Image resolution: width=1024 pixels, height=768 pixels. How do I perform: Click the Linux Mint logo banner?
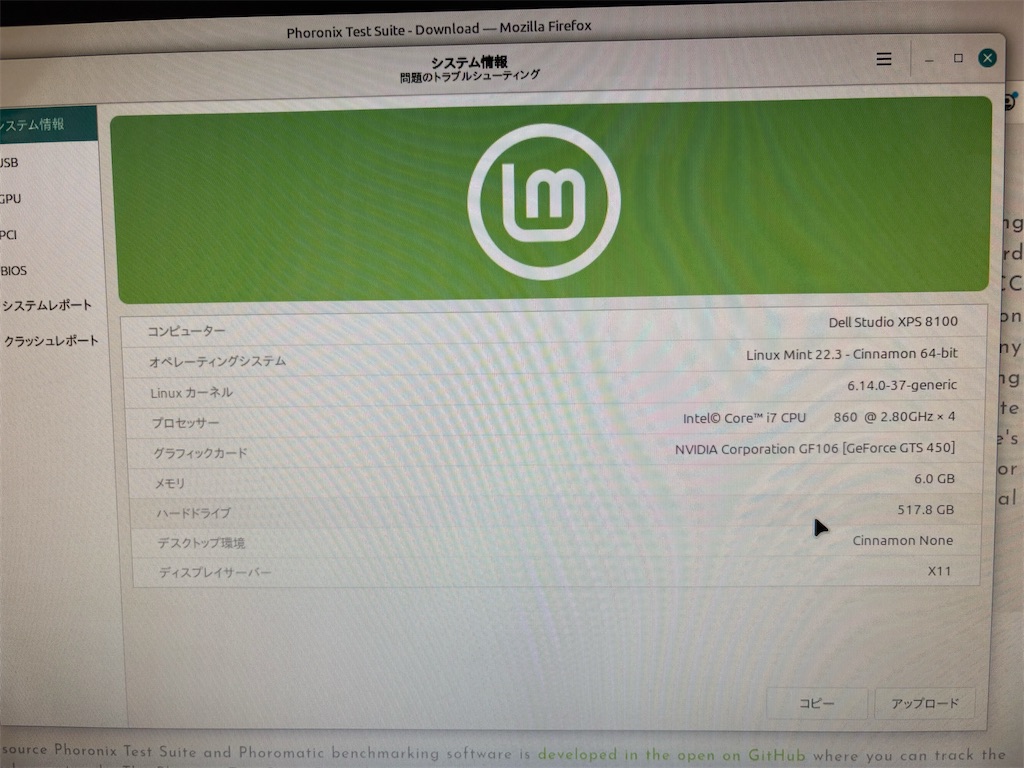coord(552,200)
